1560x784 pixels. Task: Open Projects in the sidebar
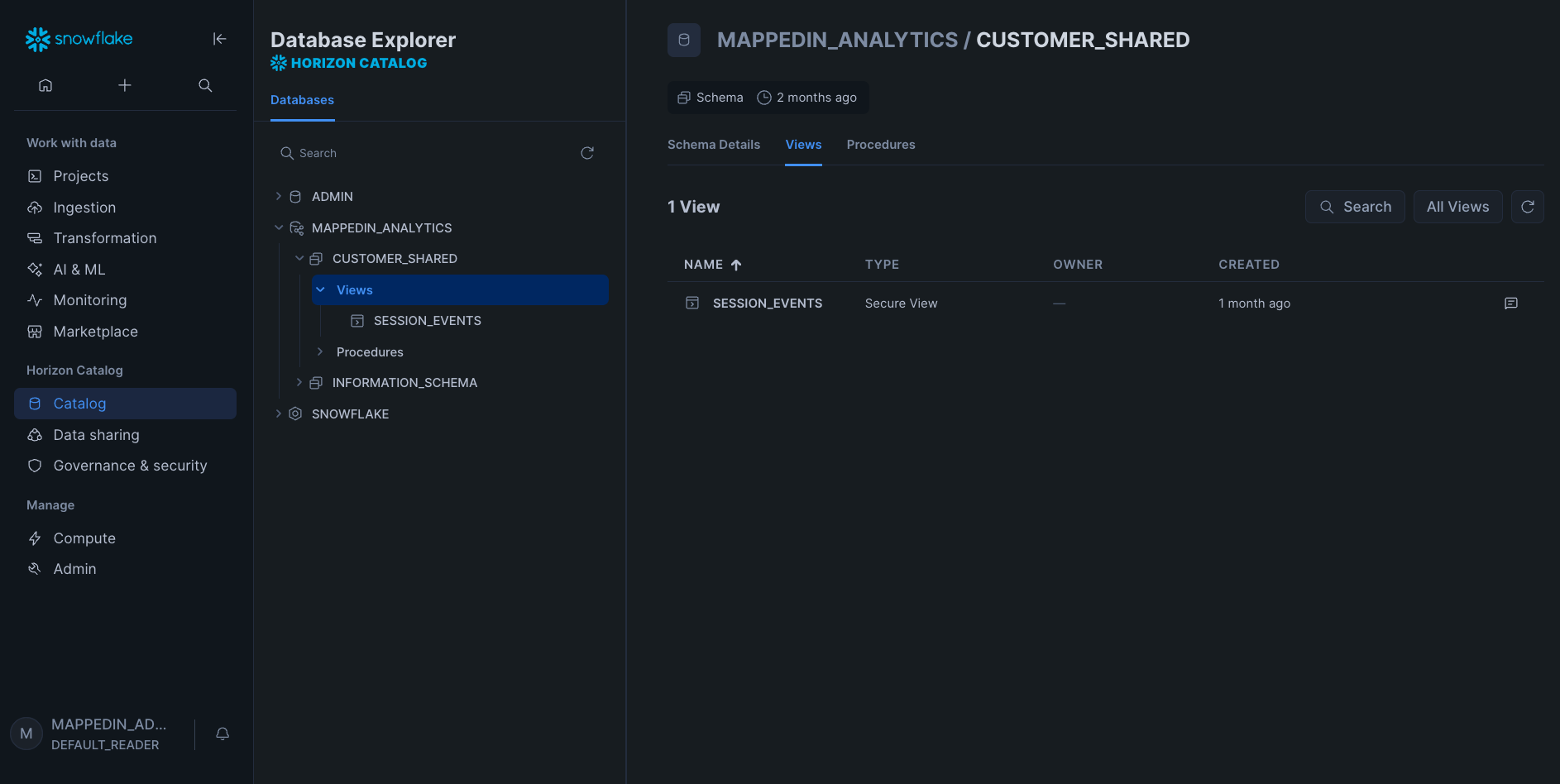[125, 176]
